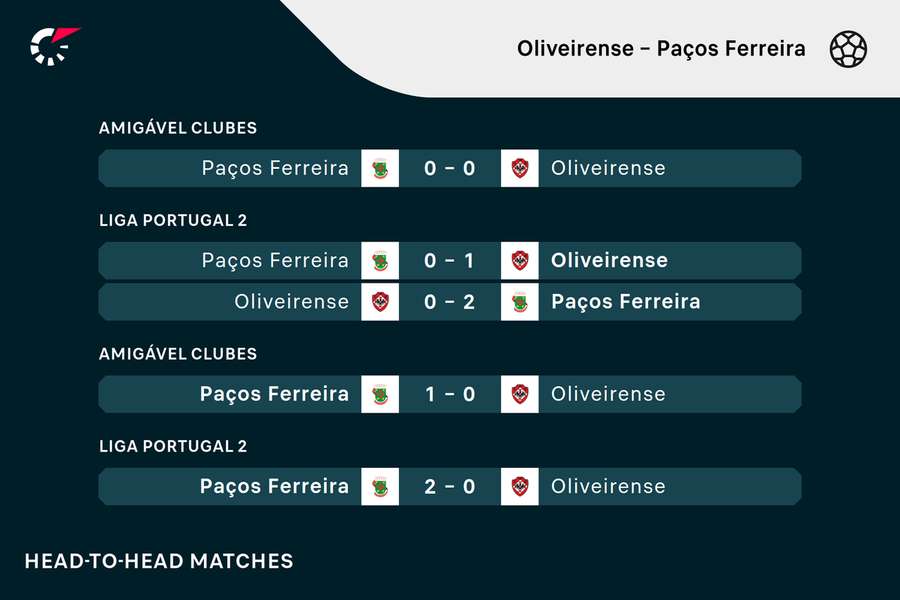Click the 'Head-to-Head Matches' caption

(x=158, y=561)
